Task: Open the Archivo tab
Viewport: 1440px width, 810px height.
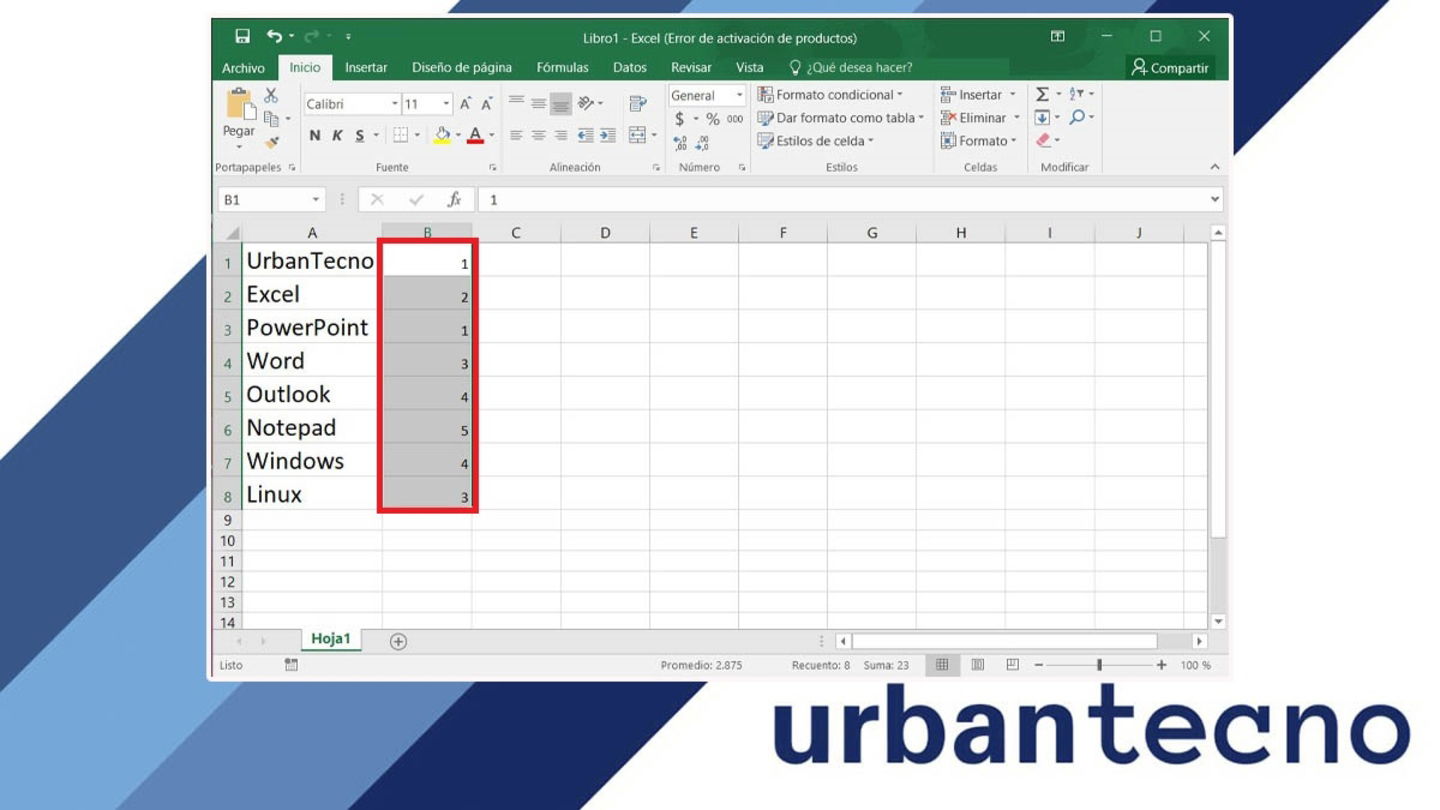Action: pos(244,68)
